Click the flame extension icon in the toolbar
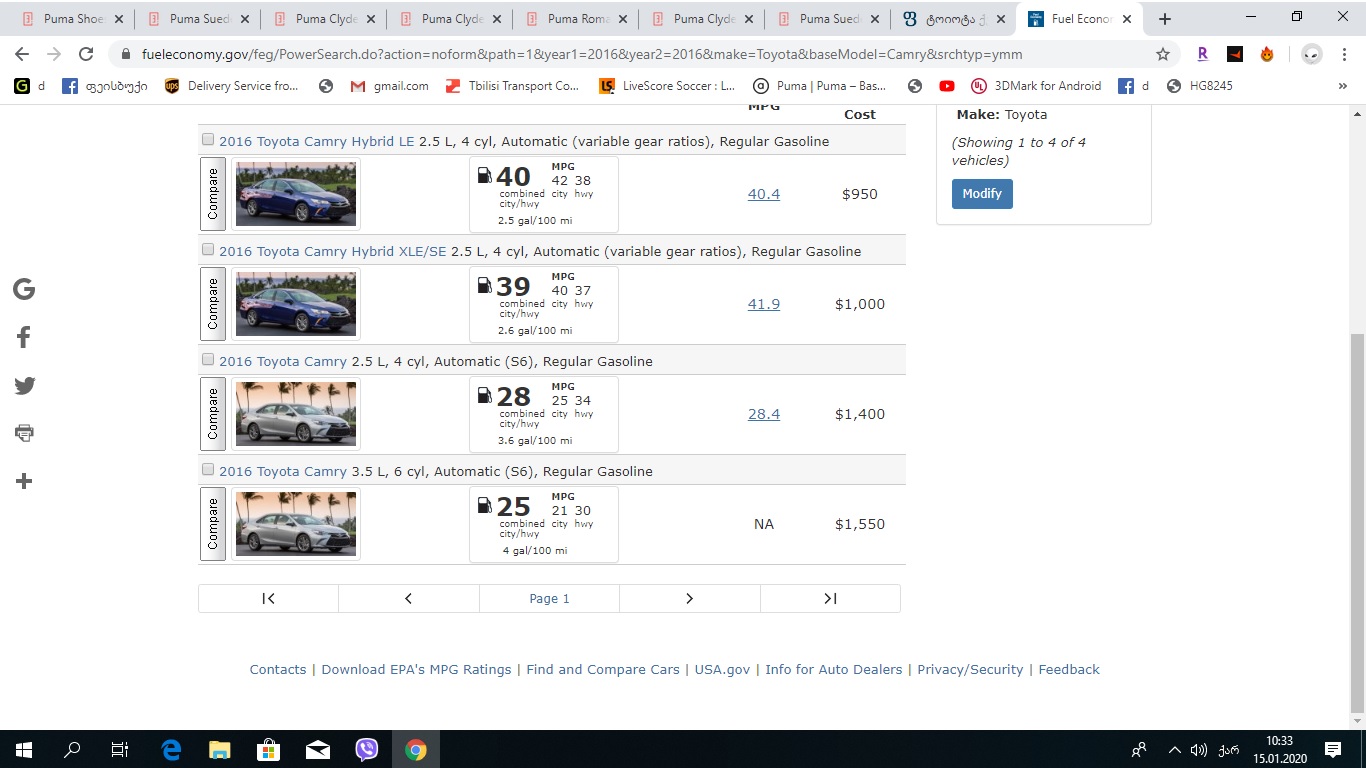 [1267, 55]
